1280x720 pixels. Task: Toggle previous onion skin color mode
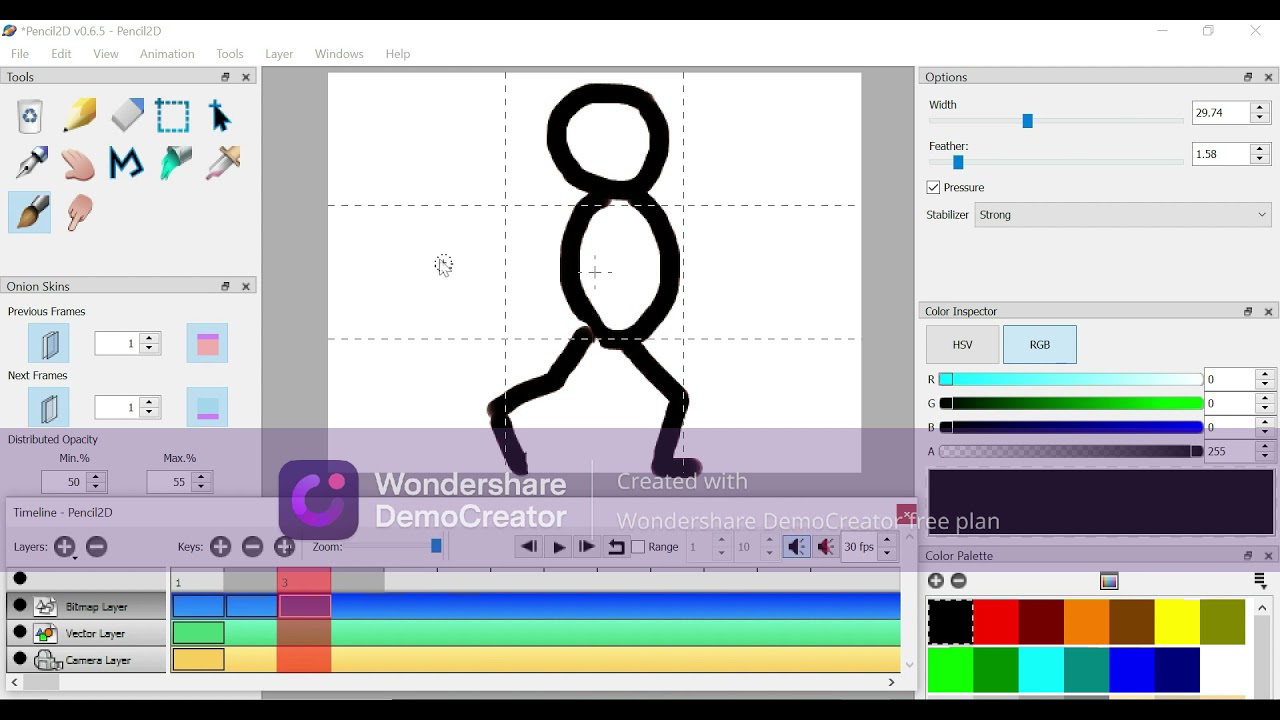pos(207,344)
